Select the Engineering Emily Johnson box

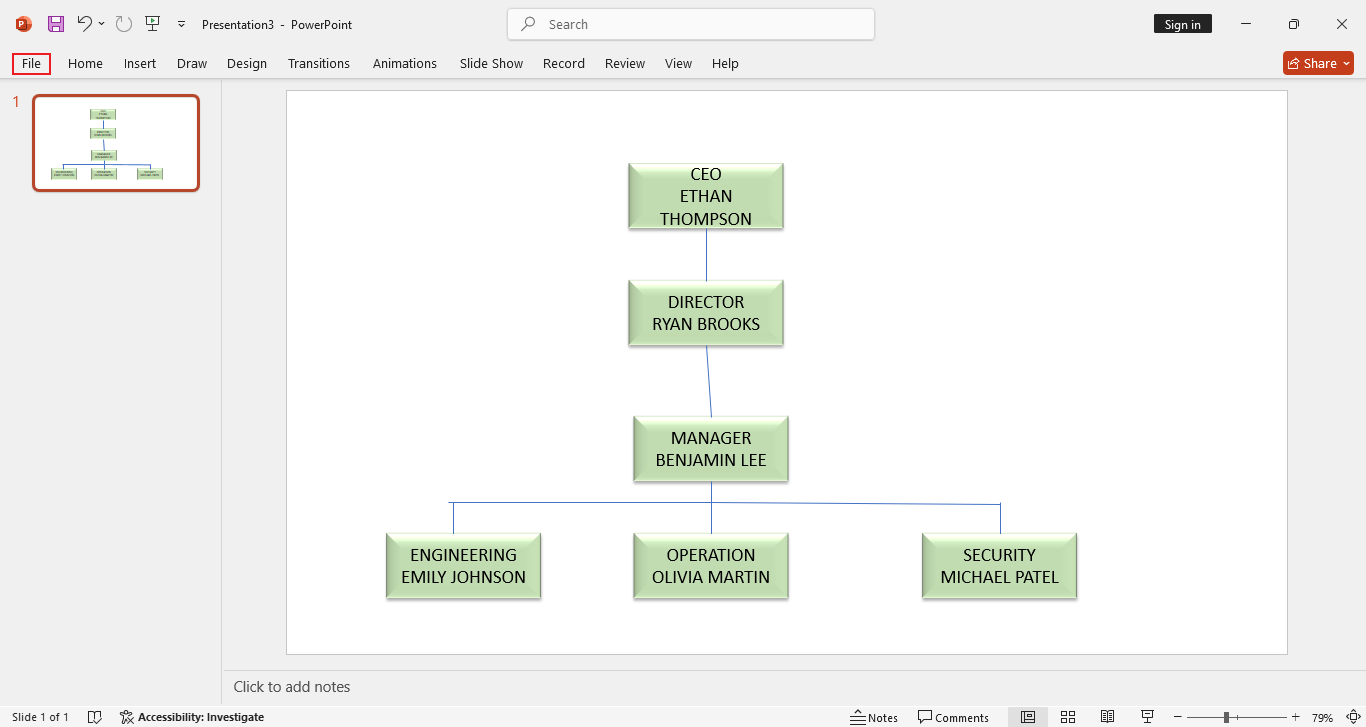click(x=464, y=566)
